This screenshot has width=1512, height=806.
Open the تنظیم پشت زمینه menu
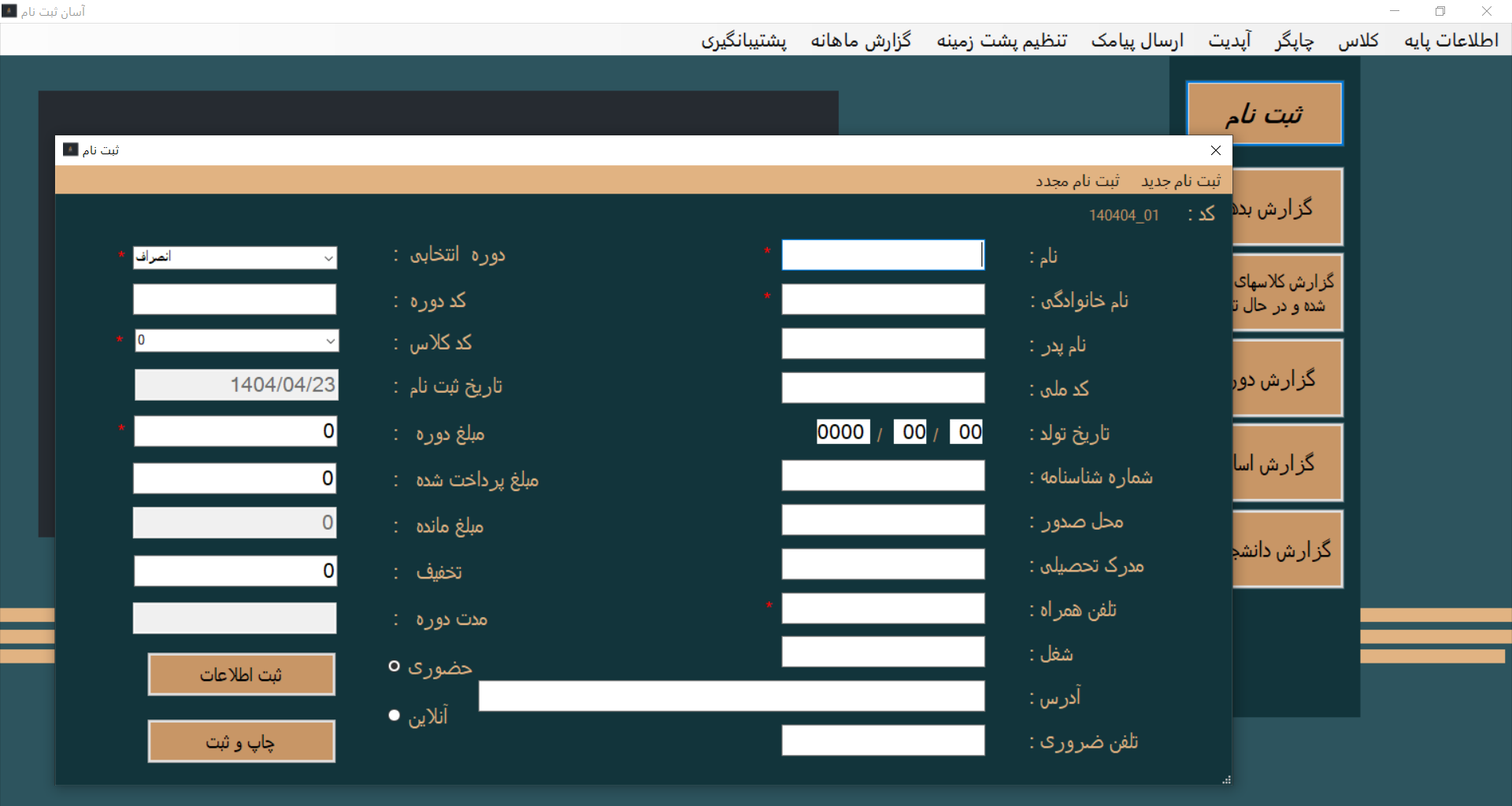pos(1002,40)
